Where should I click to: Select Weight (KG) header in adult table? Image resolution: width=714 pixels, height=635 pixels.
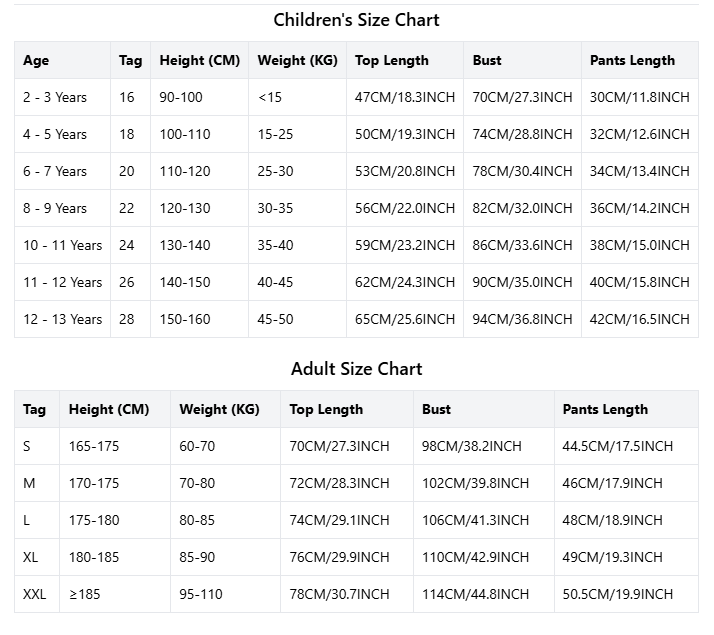pos(219,410)
